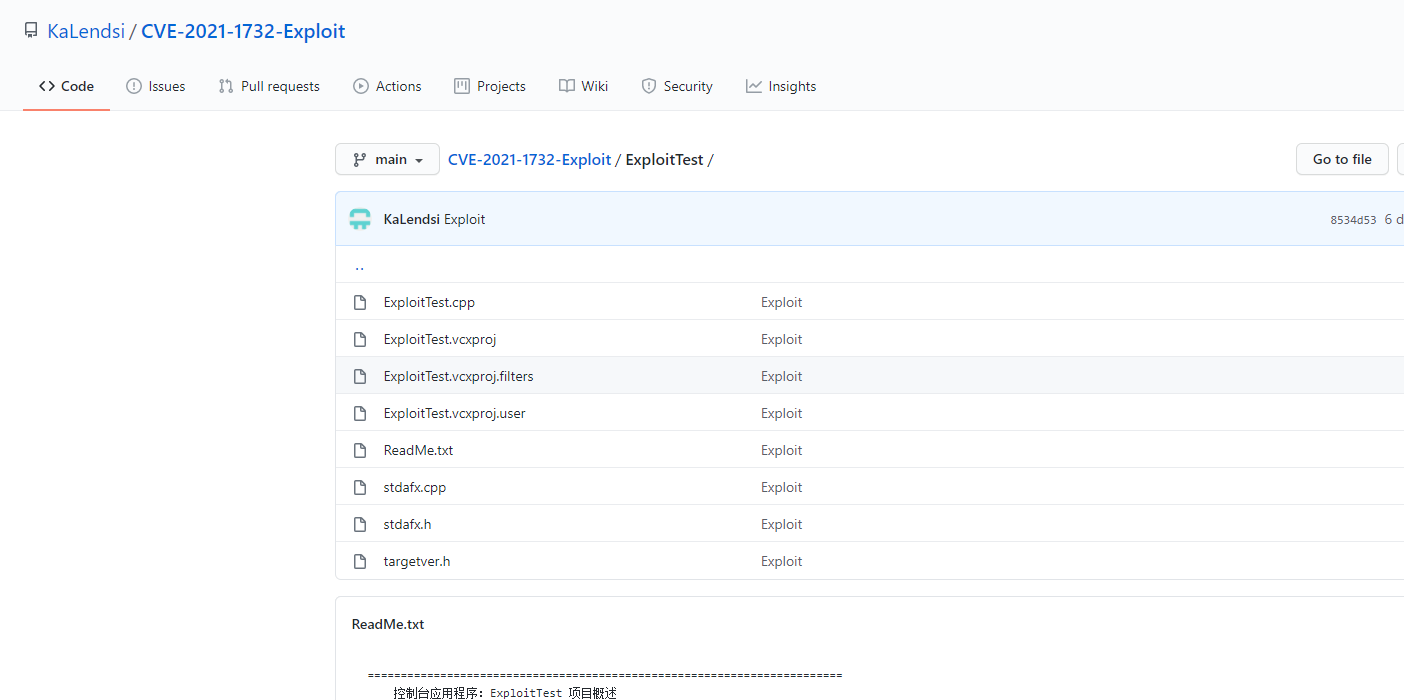Click file icon beside ExploitTest.vcxproj.user
The height and width of the screenshot is (700, 1404).
pyautogui.click(x=360, y=413)
